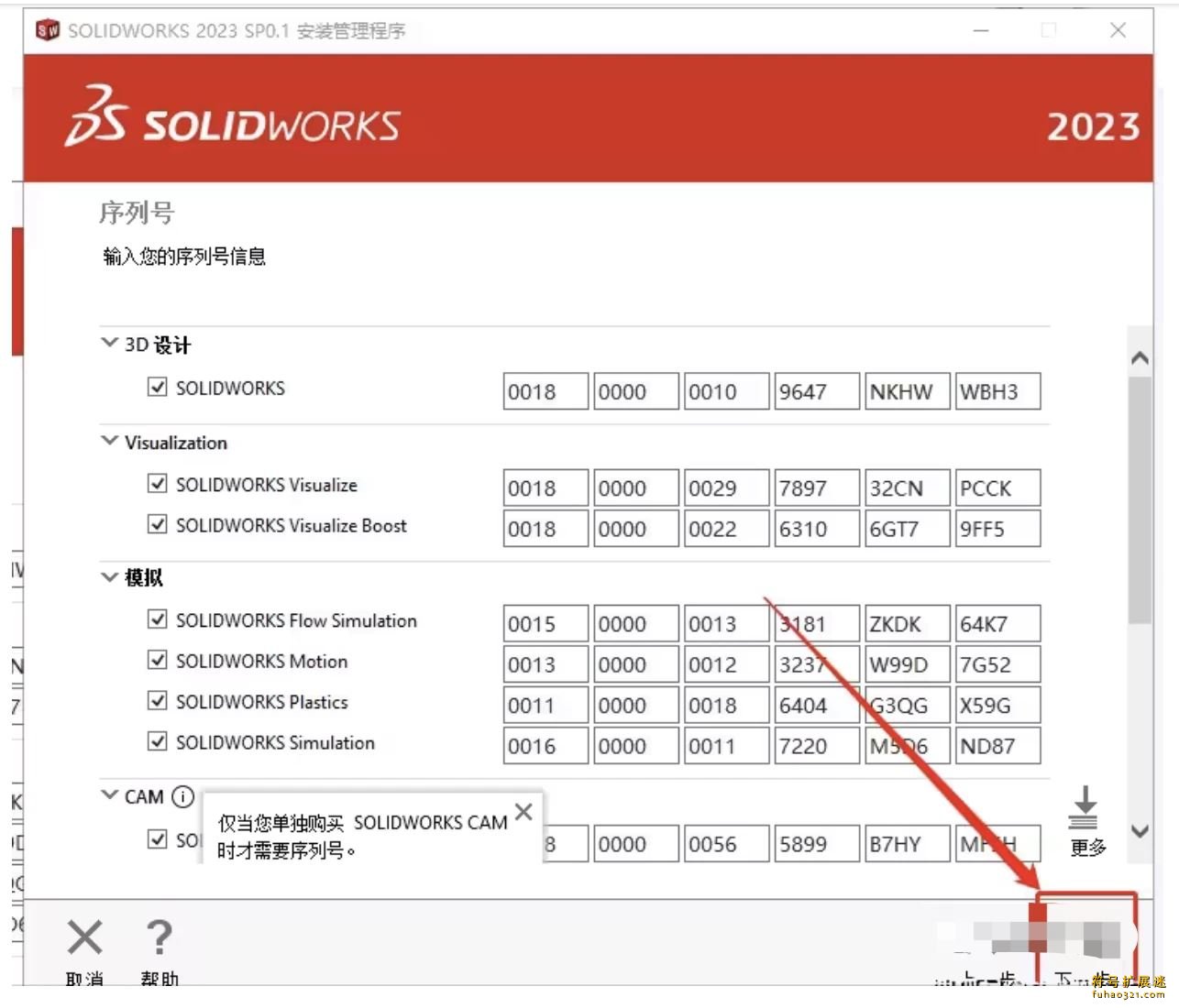Toggle SOLIDWORKS Visualize checkbox
The width and height of the screenshot is (1179, 1008).
(x=158, y=483)
